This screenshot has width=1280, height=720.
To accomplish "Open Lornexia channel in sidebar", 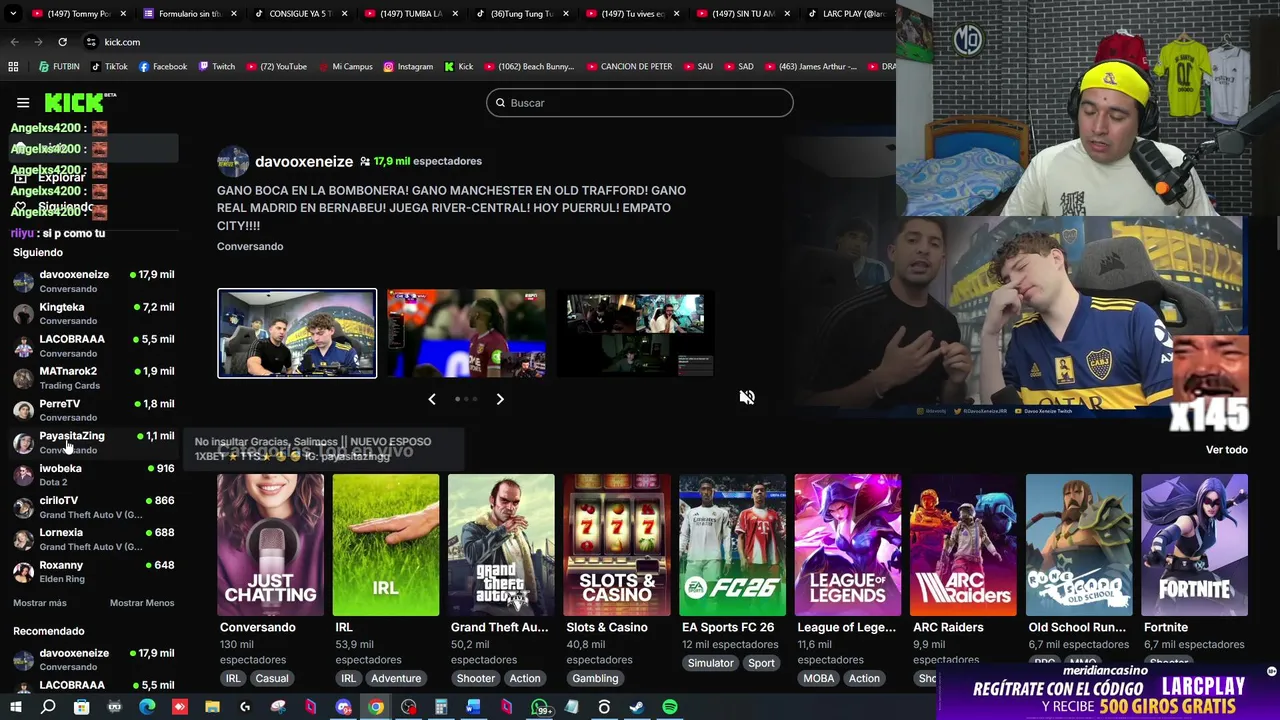I will pos(94,539).
